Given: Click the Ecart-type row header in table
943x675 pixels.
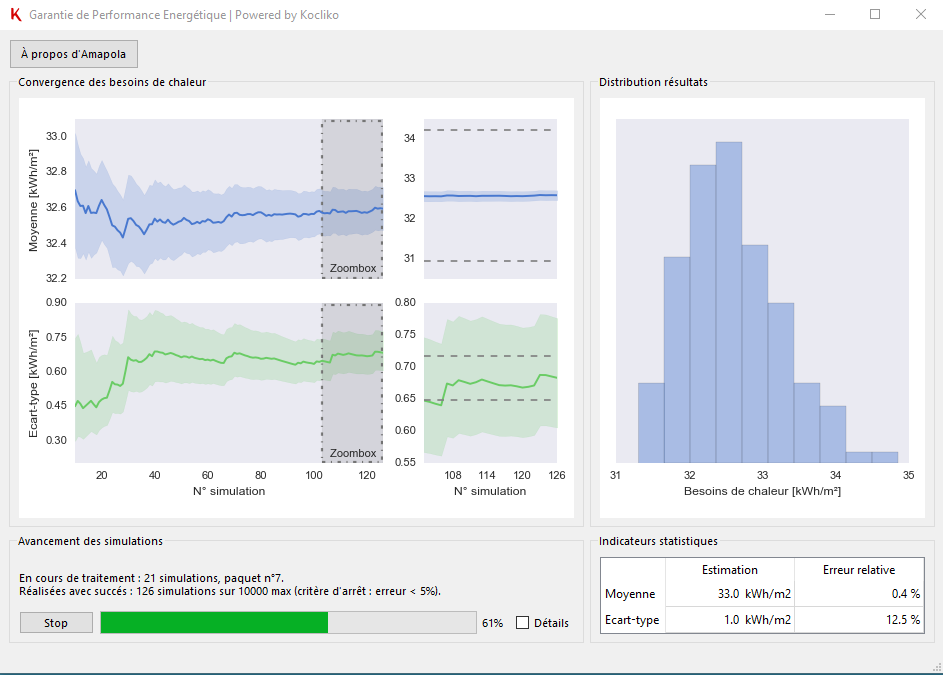Looking at the screenshot, I should (633, 620).
